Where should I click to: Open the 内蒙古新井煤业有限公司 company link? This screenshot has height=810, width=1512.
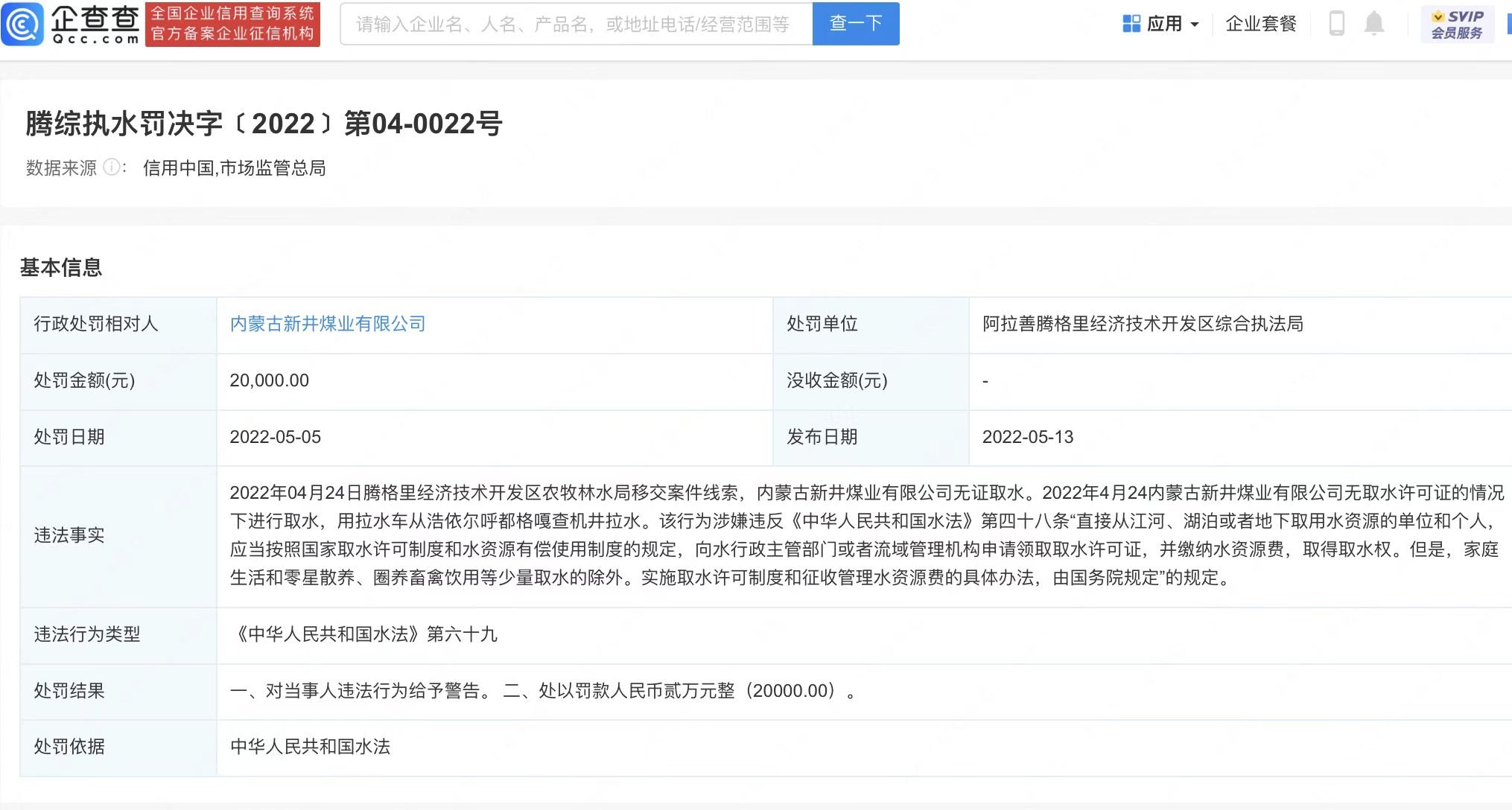click(x=328, y=324)
